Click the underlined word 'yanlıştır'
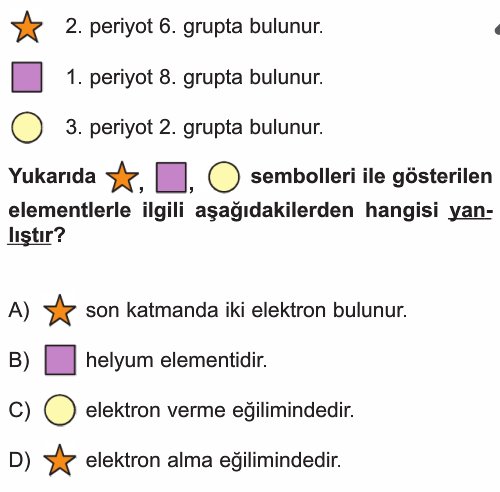 [470, 211]
